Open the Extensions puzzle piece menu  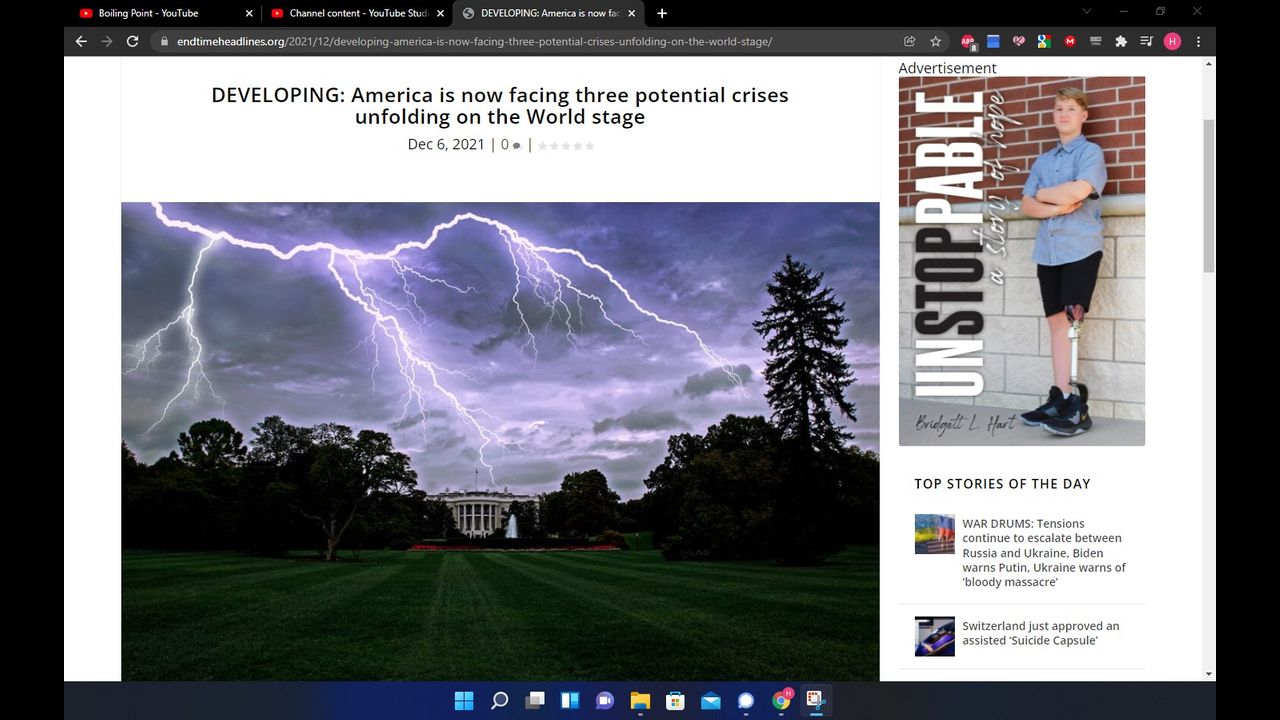1120,41
